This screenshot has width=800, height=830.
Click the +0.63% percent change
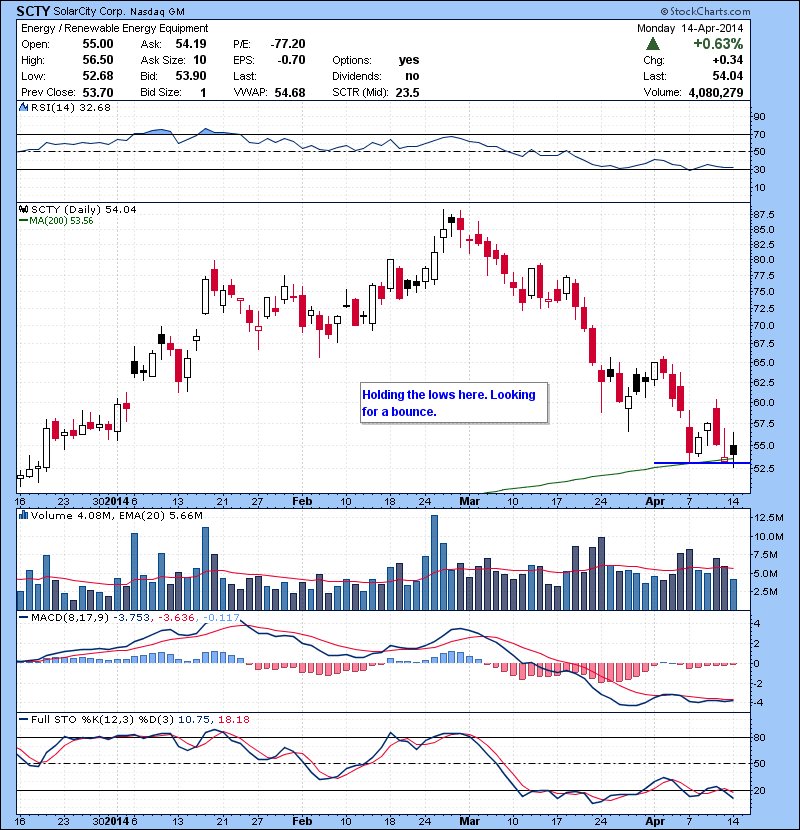click(718, 43)
